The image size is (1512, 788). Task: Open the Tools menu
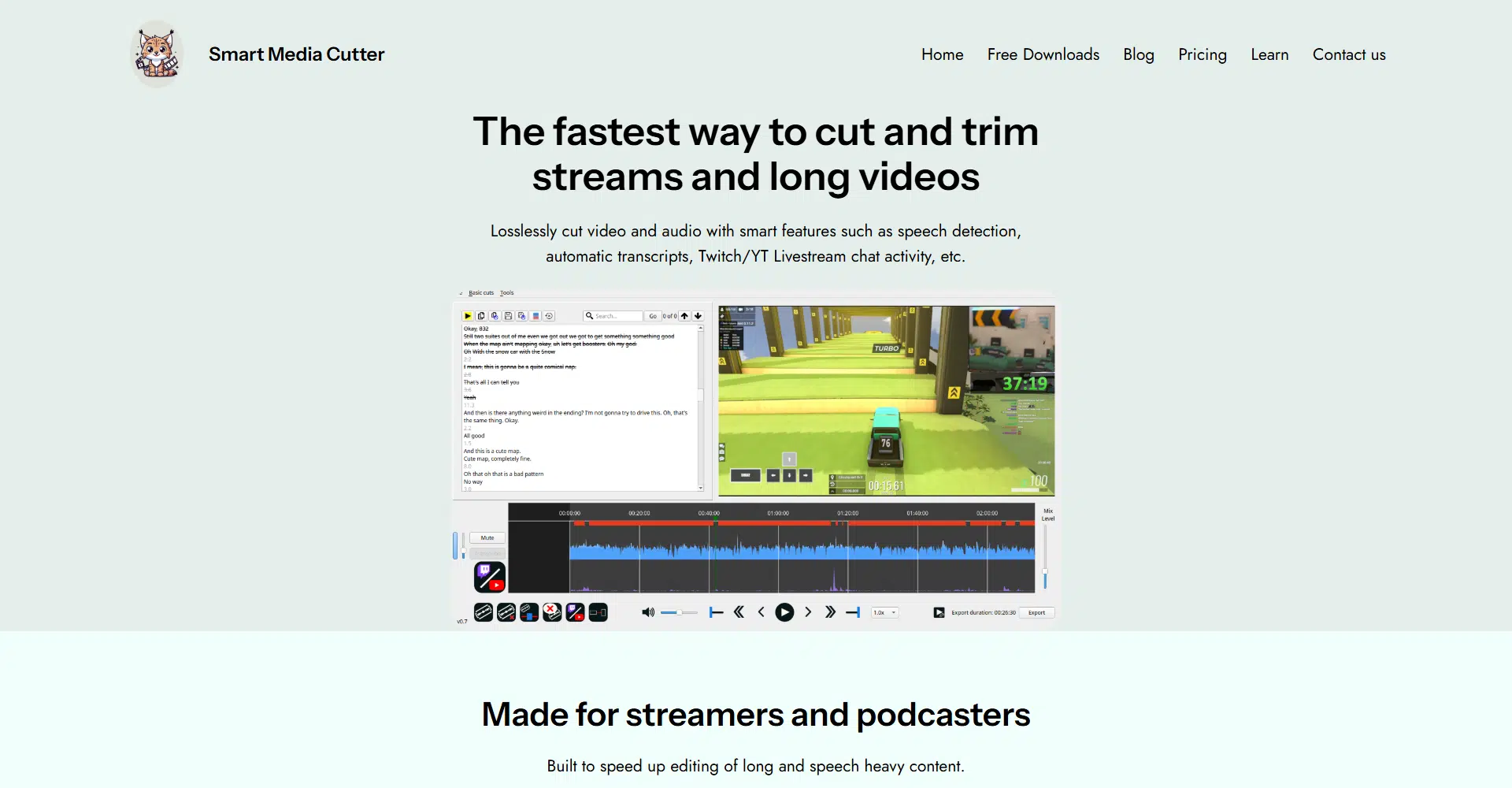coord(506,293)
